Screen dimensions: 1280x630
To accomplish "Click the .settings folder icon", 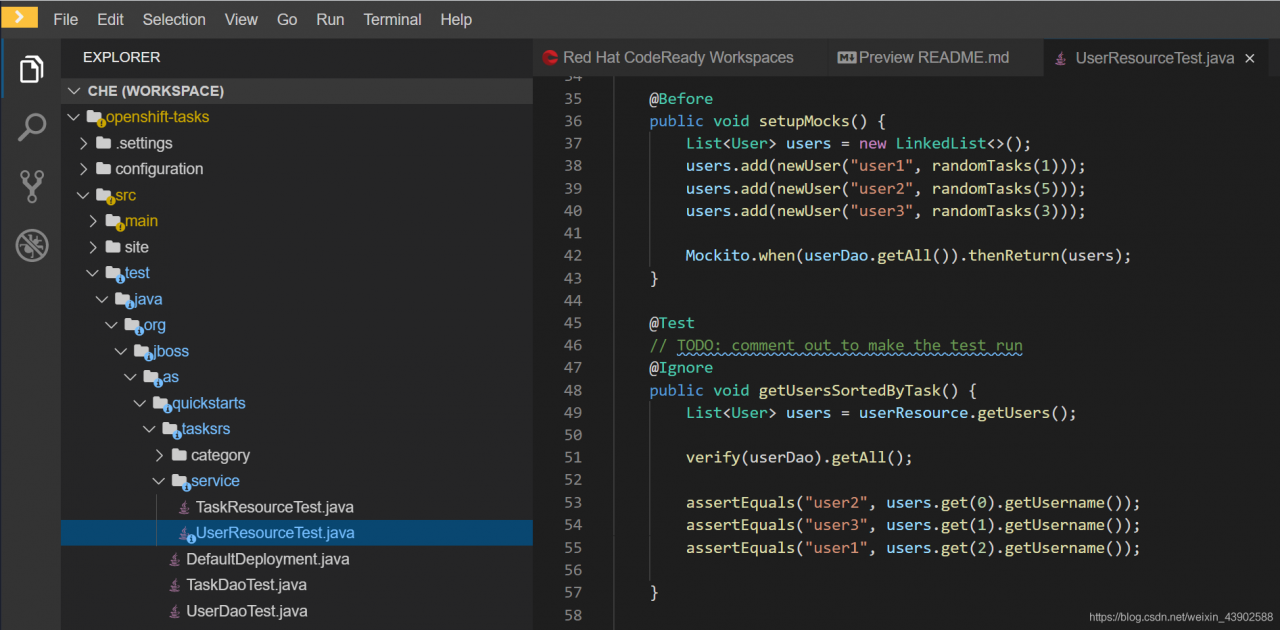I will coord(104,143).
